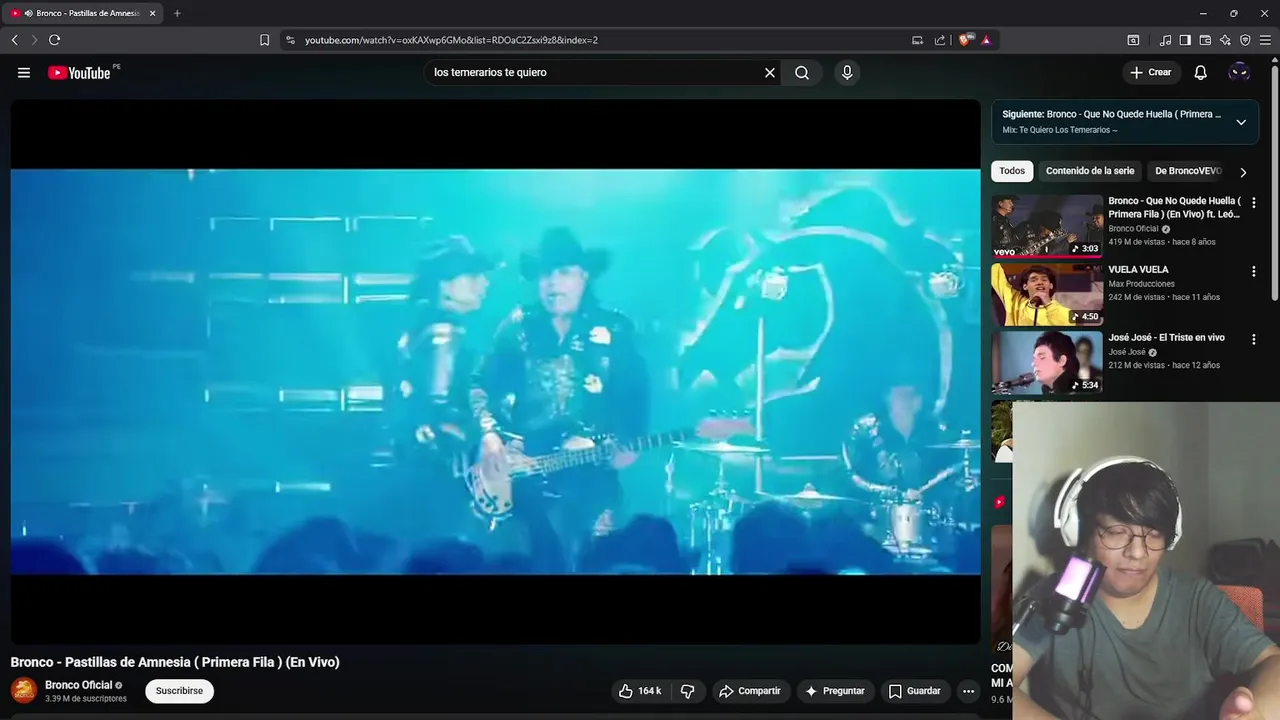Open the Bronco Oficial channel avatar

click(x=24, y=690)
